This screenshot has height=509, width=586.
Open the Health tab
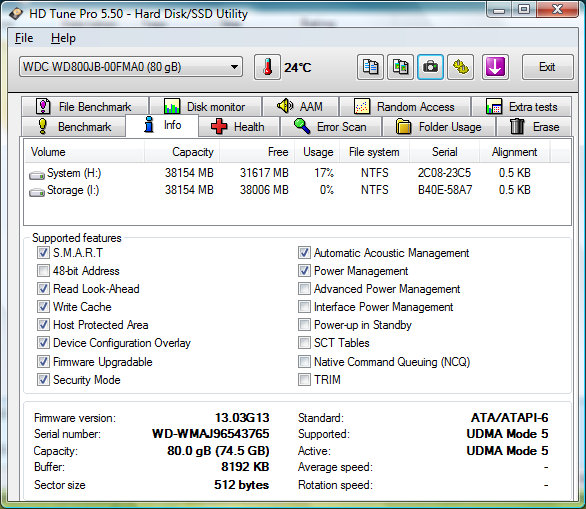pyautogui.click(x=239, y=127)
